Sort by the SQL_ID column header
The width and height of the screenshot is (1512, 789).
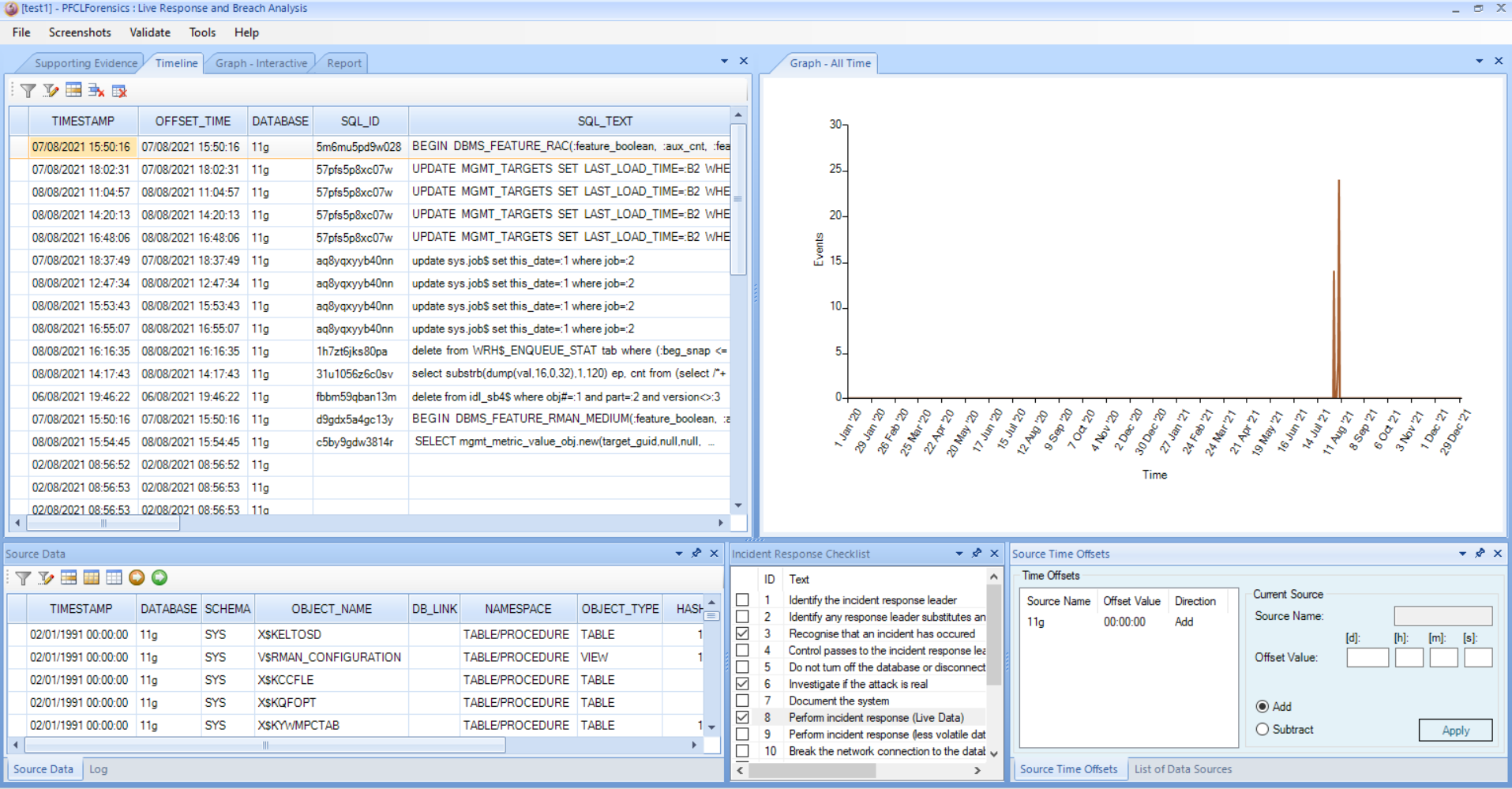pos(360,121)
